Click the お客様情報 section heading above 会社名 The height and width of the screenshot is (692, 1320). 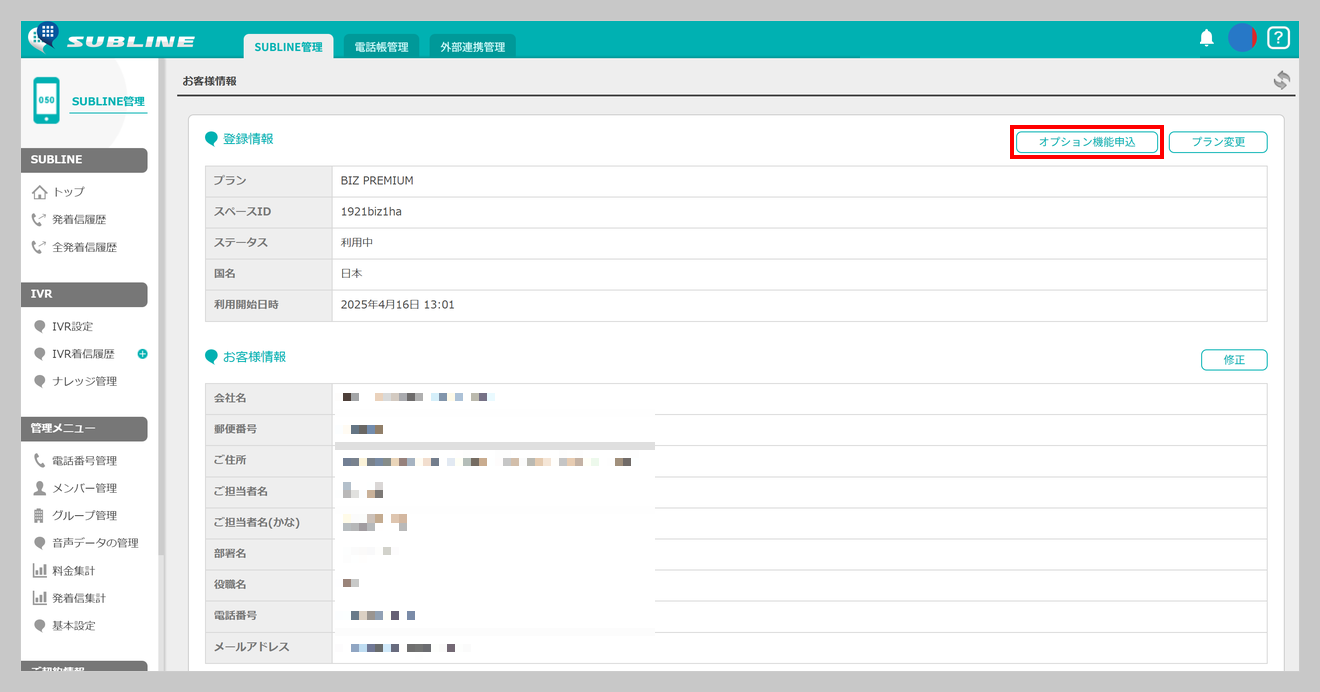(254, 357)
